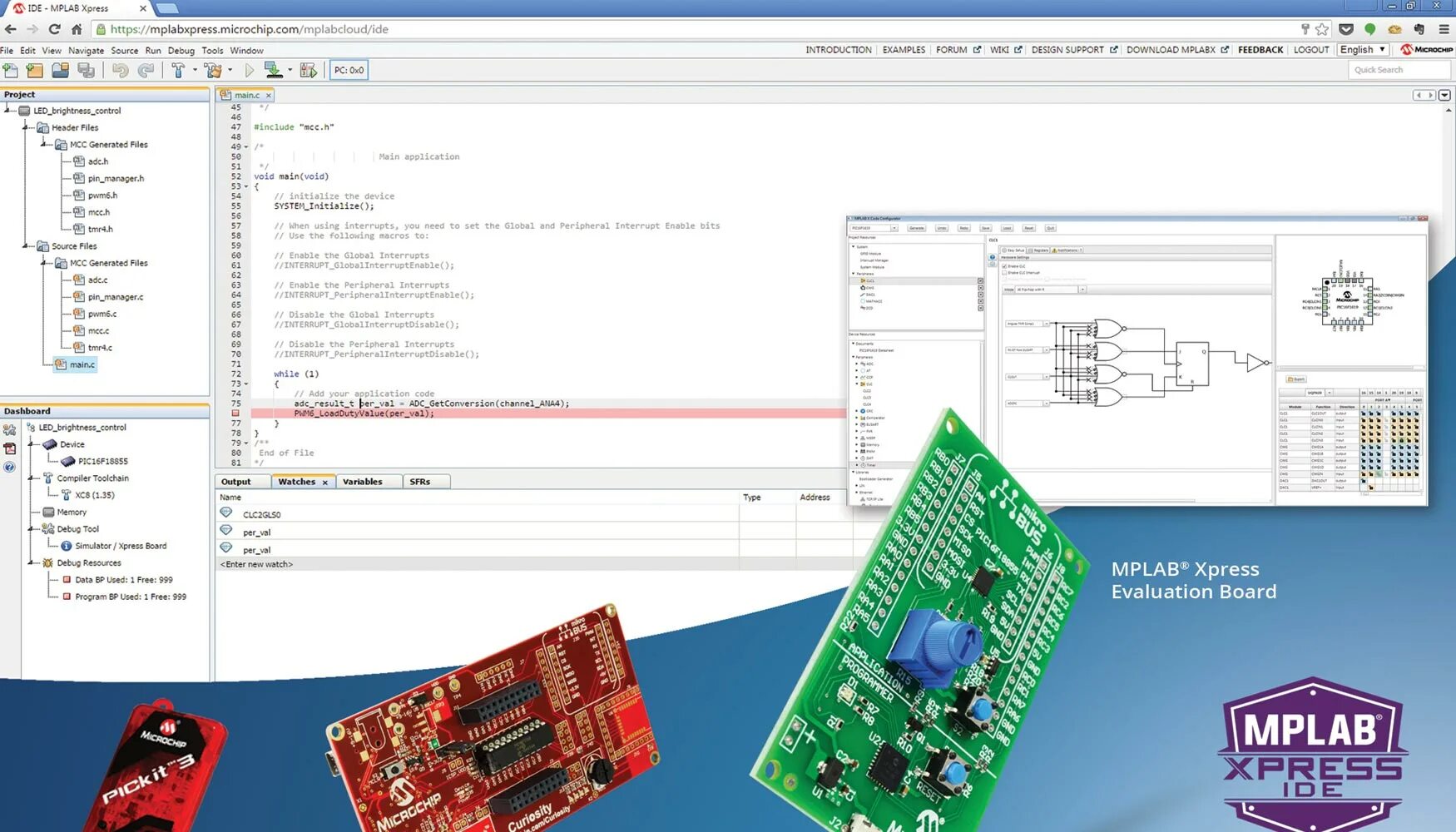Click the Clean and Build icon
This screenshot has height=832, width=1456.
[213, 71]
